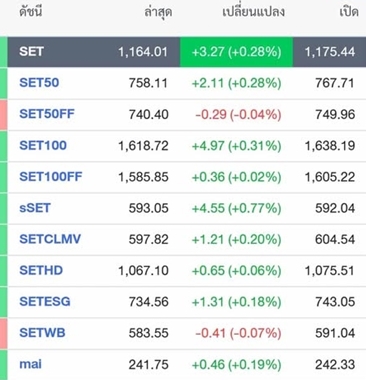
Task: Sort by the ดัชนี column header
Action: pyautogui.click(x=31, y=12)
